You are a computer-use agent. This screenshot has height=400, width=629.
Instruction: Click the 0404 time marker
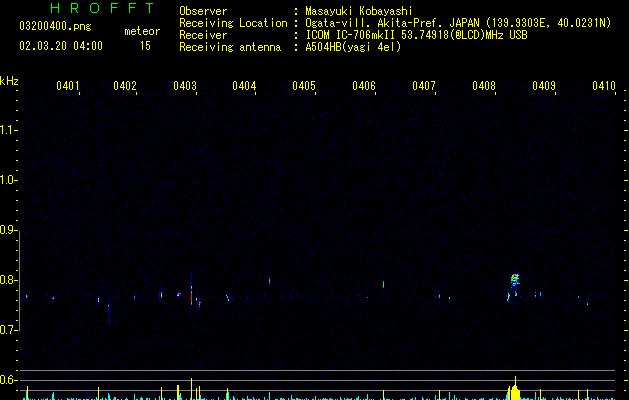pos(244,86)
